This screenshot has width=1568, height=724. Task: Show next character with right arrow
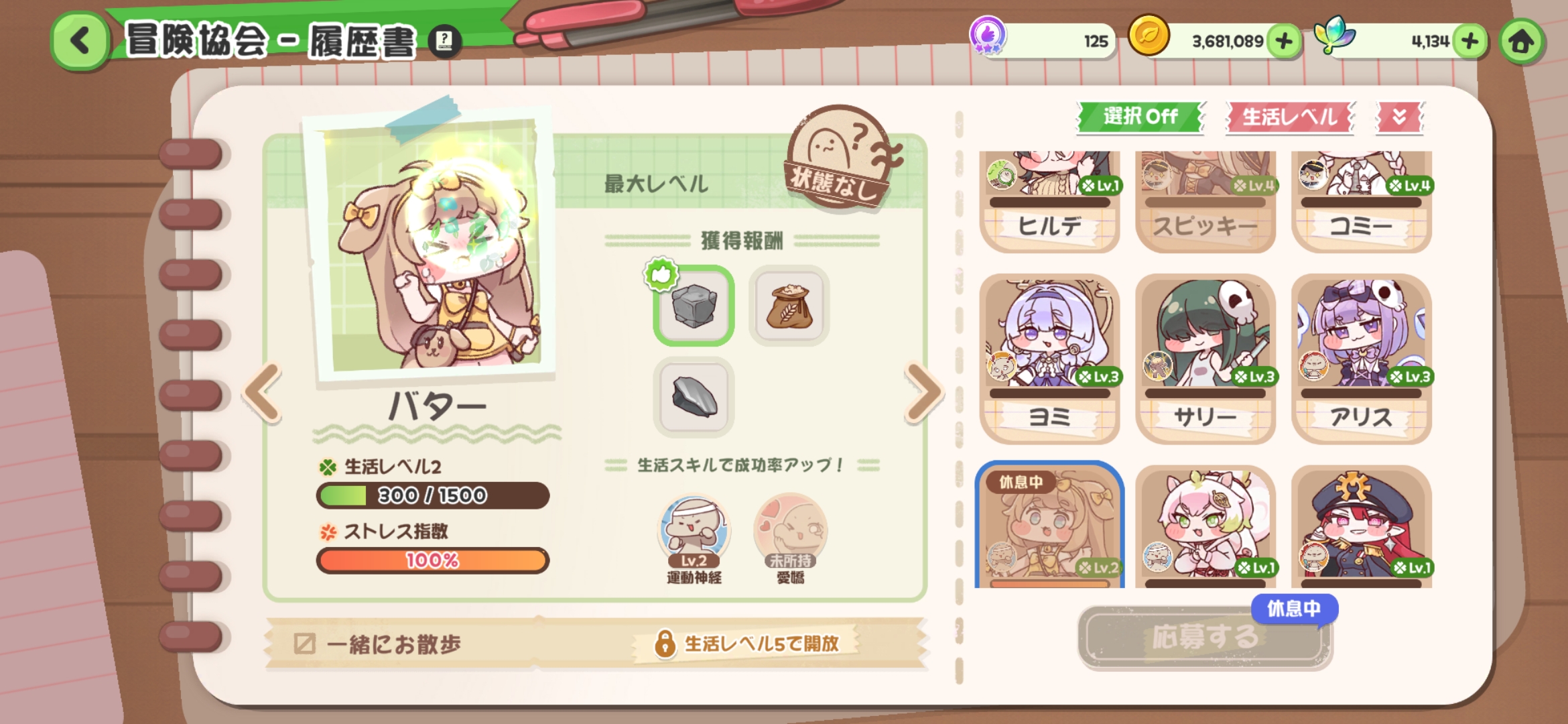pyautogui.click(x=925, y=394)
